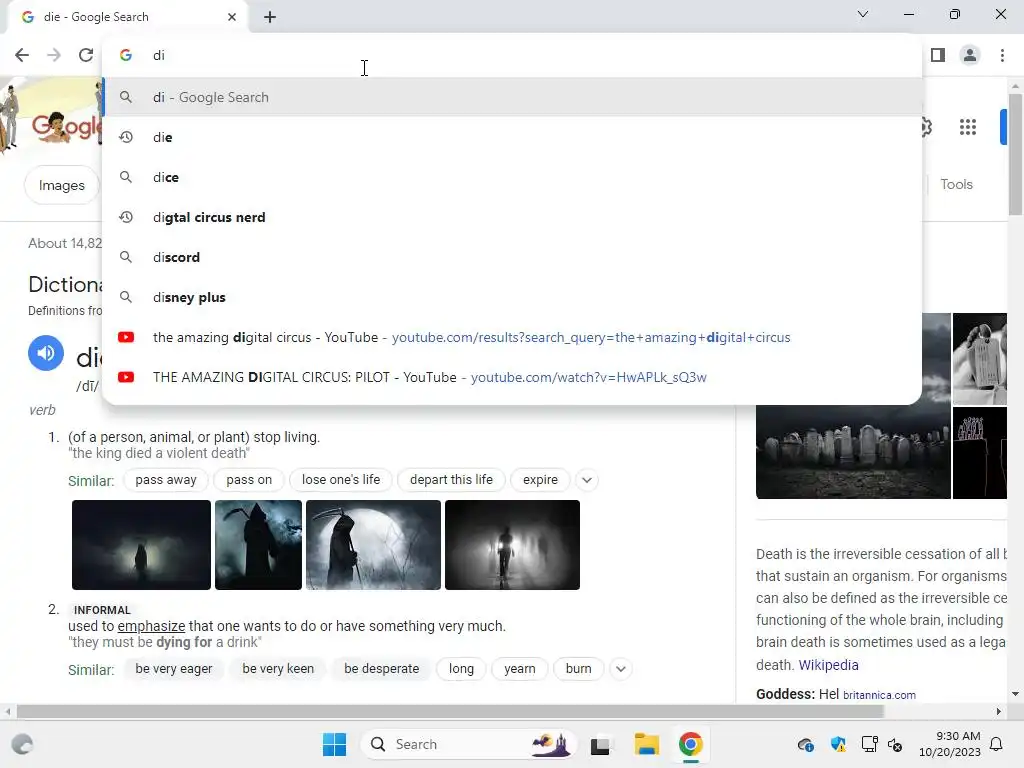Choose the 'die' history suggestion
Viewport: 1024px width, 768px height.
(x=512, y=137)
